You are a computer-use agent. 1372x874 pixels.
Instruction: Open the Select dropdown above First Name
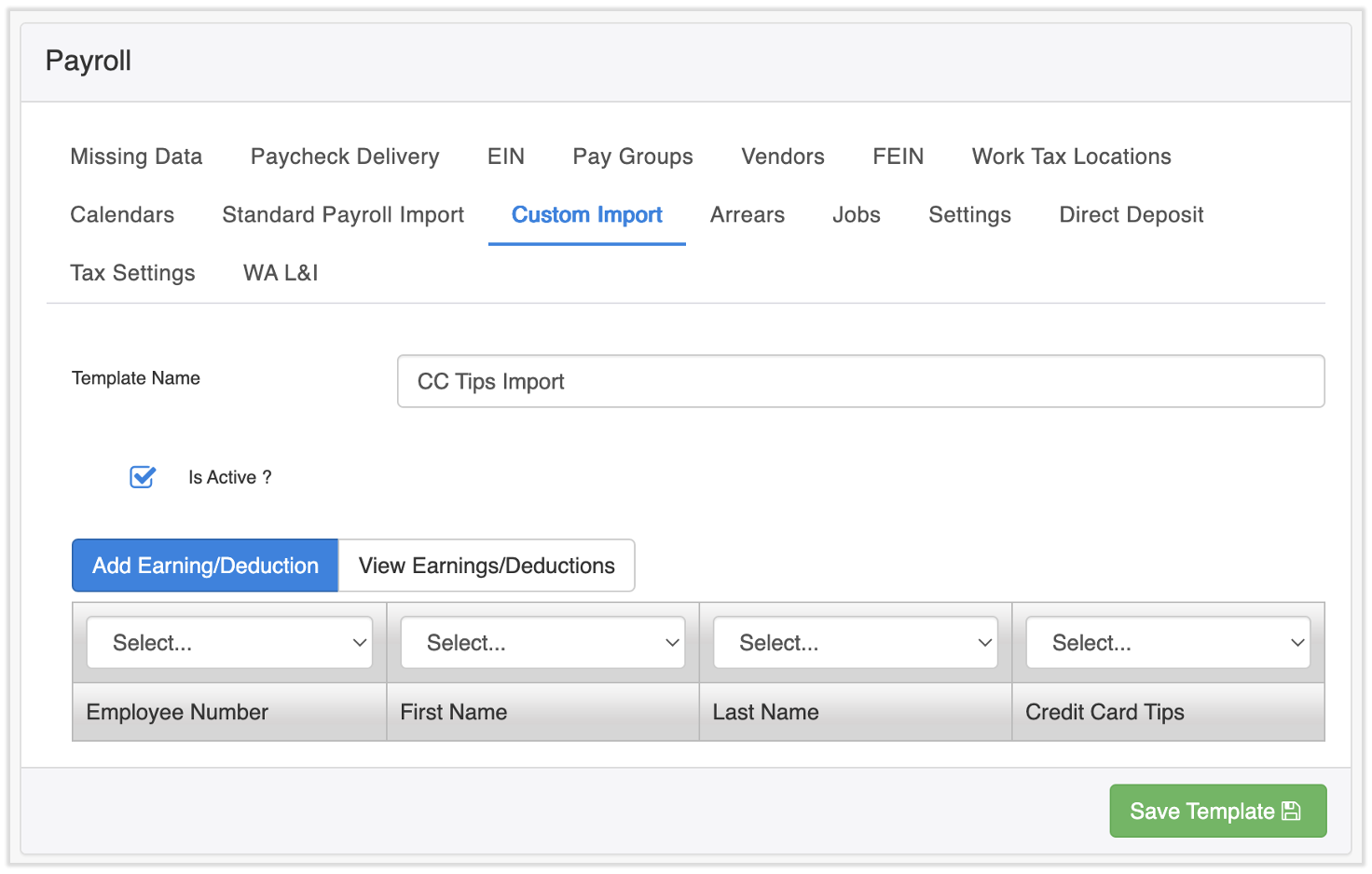pyautogui.click(x=542, y=642)
